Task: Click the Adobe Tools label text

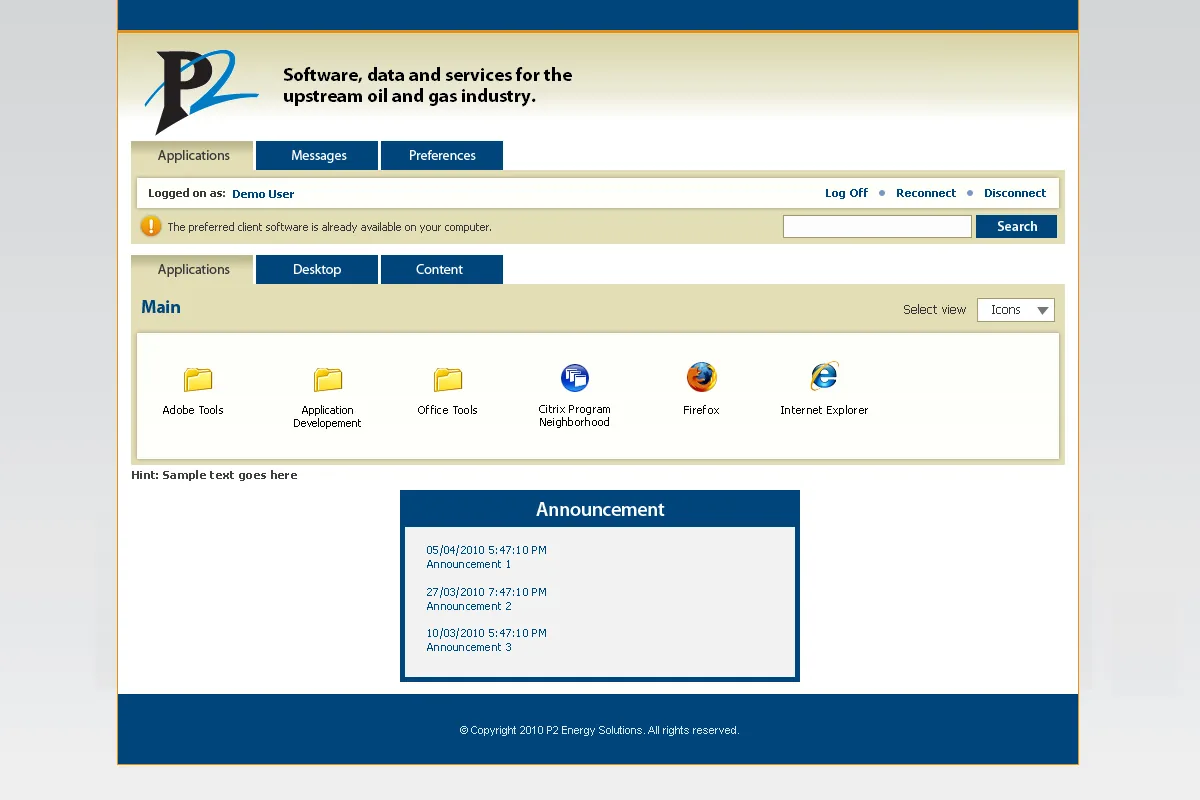Action: (x=193, y=410)
